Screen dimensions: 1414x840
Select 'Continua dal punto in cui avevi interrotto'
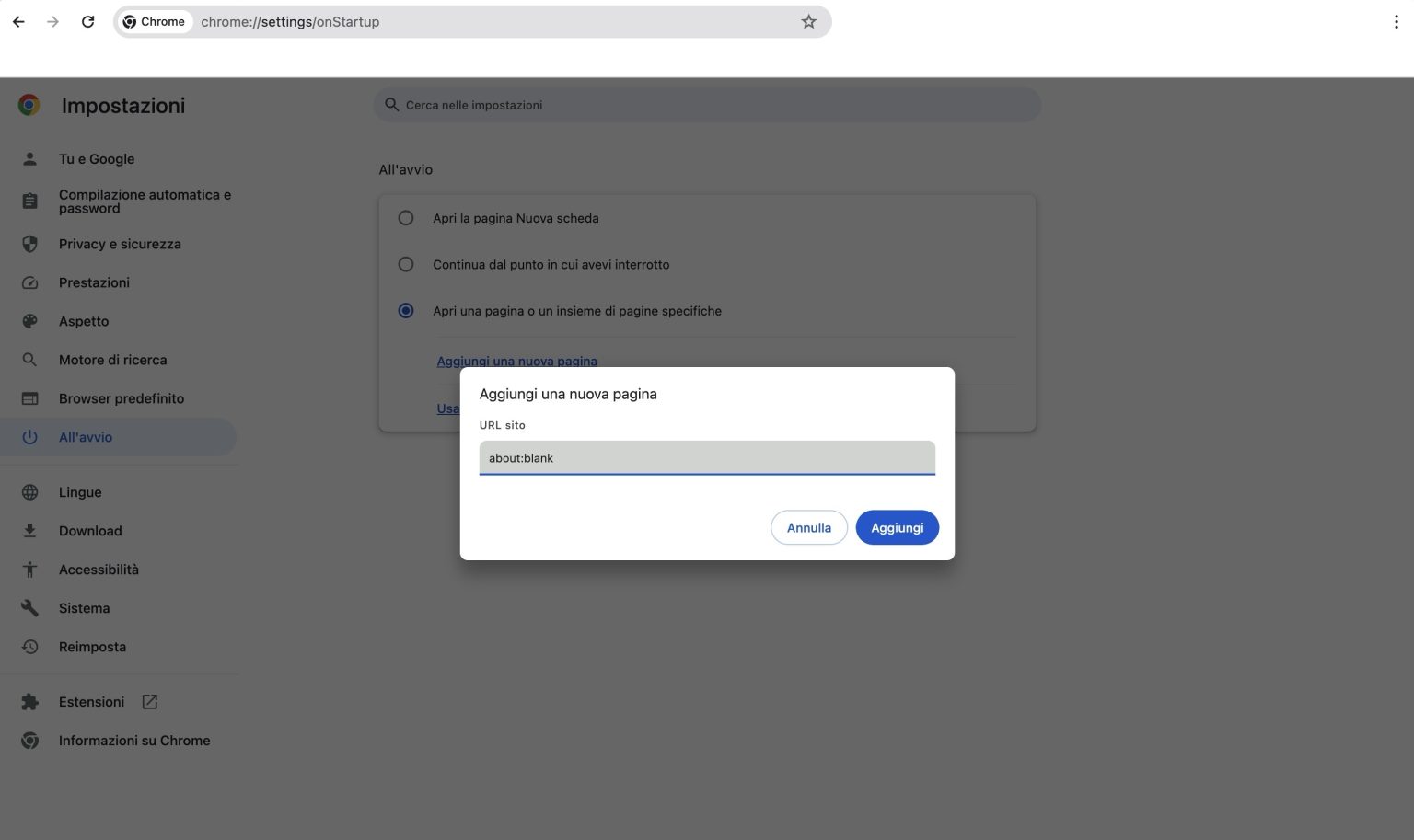coord(406,264)
